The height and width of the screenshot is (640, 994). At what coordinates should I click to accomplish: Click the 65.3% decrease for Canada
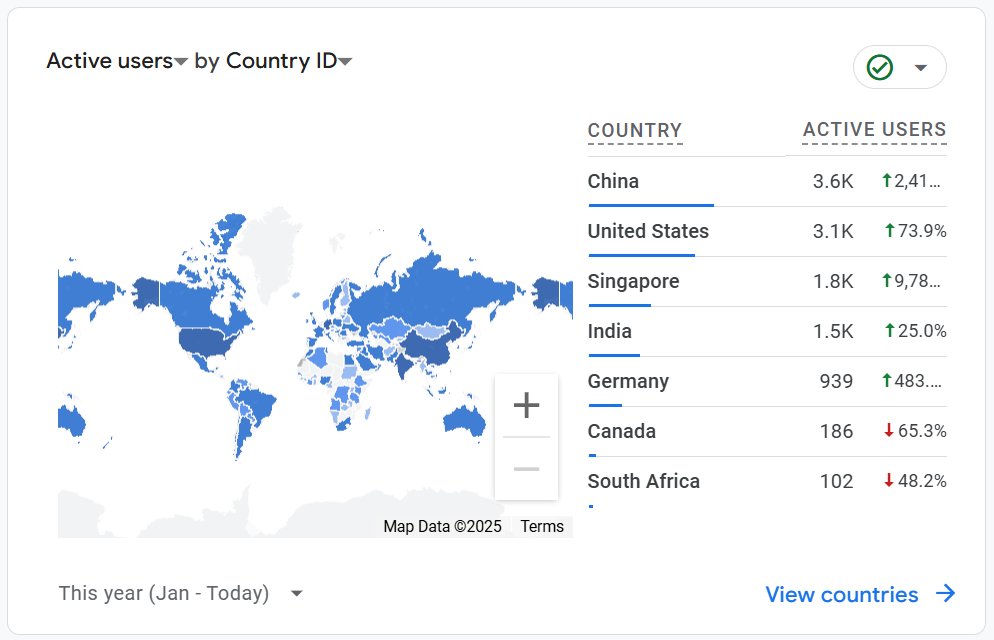point(915,431)
